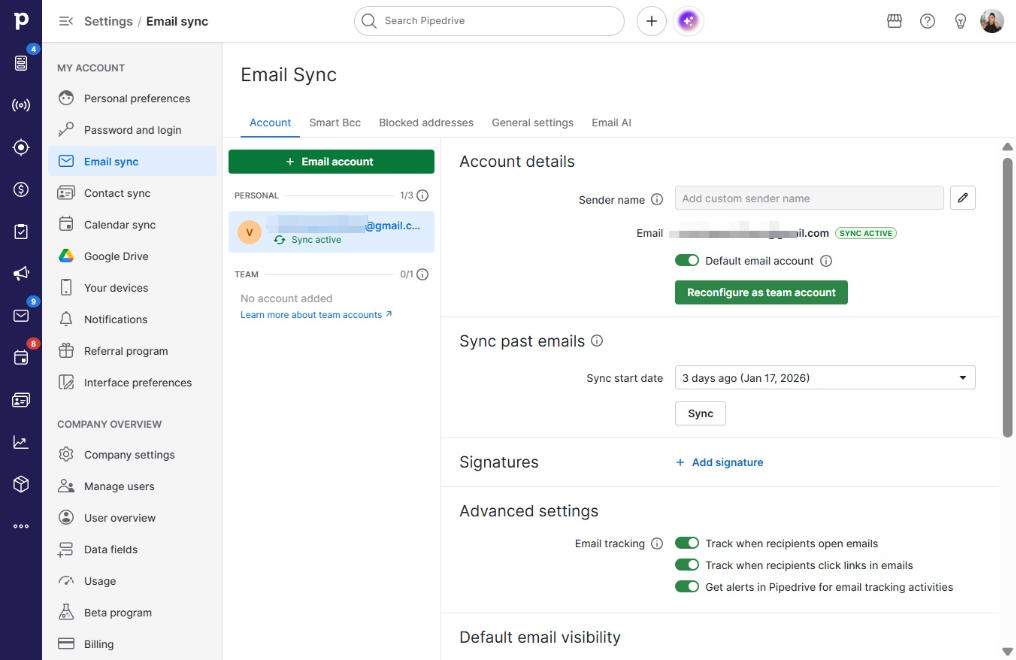Open the radar signal icon in left rail
Viewport: 1016px width, 660px height.
[x=21, y=105]
